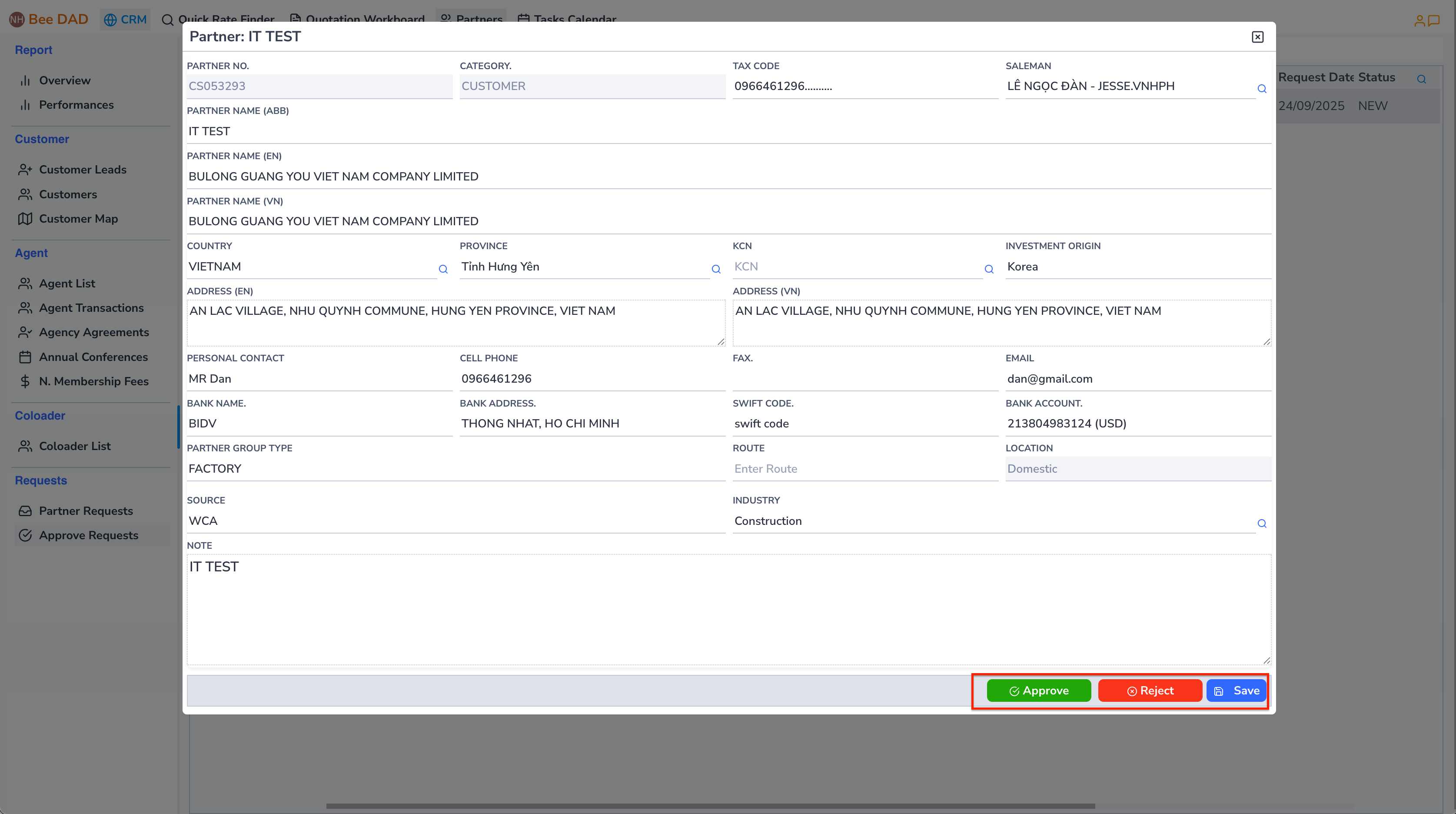Click the Tax Code input field
Screen dimensions: 1456x814
tap(865, 86)
